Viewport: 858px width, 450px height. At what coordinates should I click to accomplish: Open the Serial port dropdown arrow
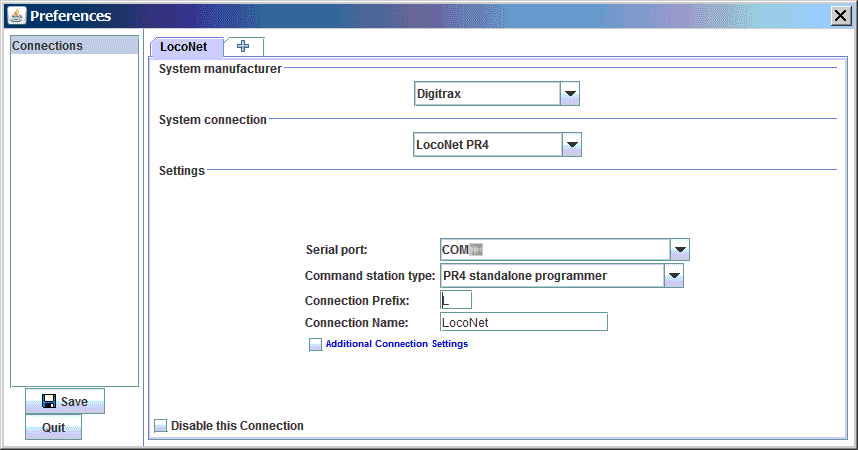click(680, 250)
